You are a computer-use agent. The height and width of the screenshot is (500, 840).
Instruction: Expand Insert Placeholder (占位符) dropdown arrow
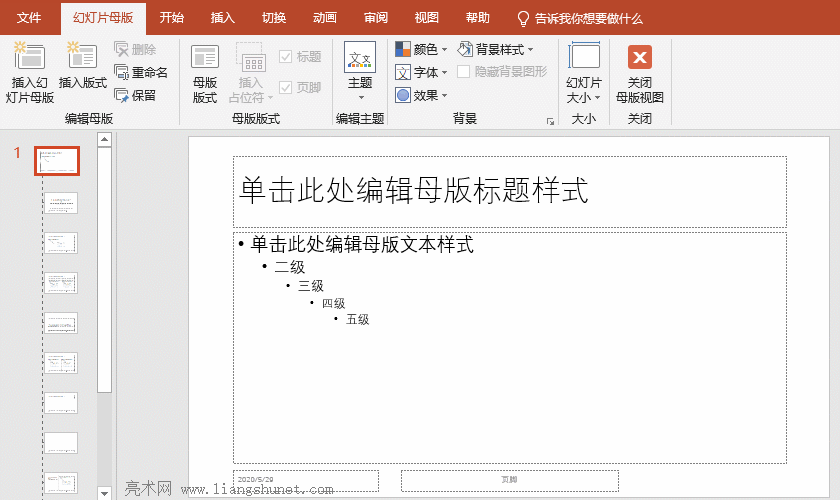(x=271, y=98)
